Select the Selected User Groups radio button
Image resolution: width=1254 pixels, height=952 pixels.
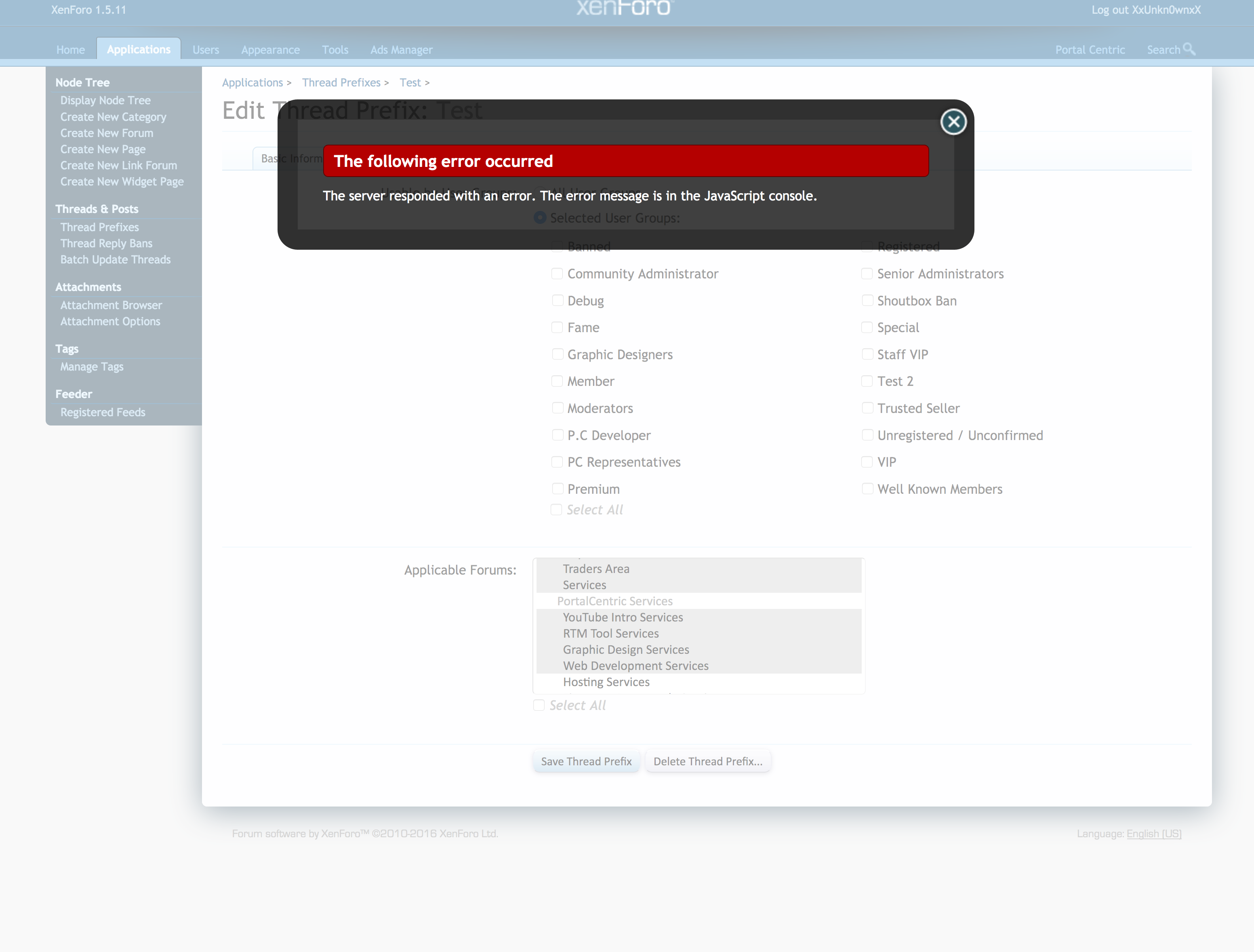pyautogui.click(x=540, y=218)
